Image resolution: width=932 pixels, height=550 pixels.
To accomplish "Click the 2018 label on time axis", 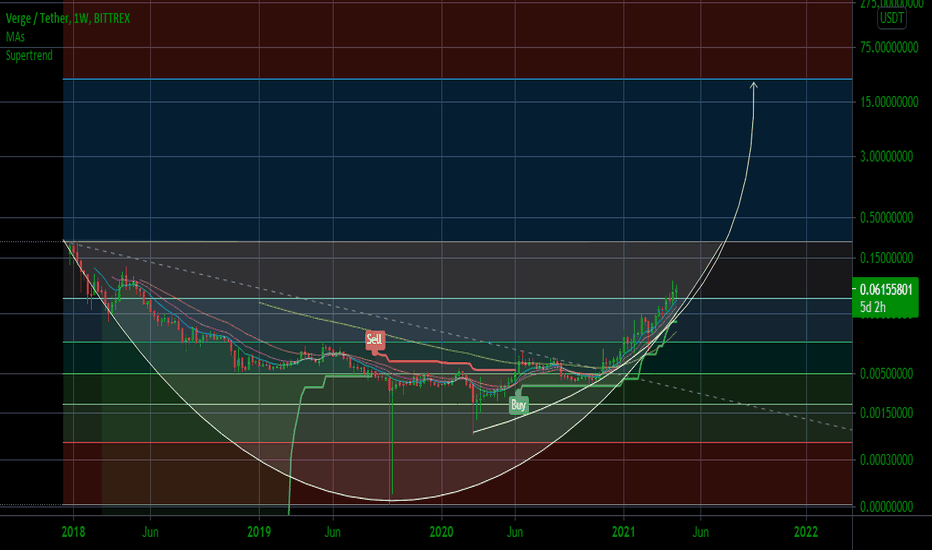I will (x=73, y=532).
